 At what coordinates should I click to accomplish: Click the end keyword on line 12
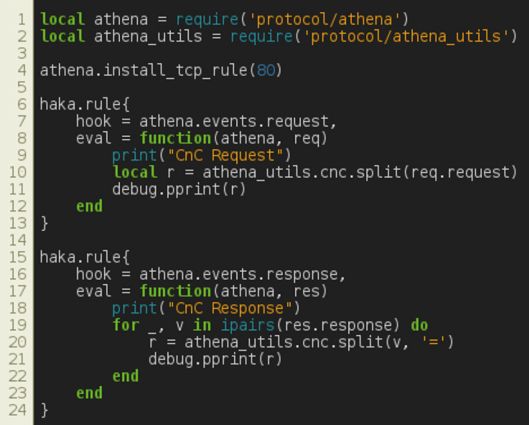tap(89, 206)
